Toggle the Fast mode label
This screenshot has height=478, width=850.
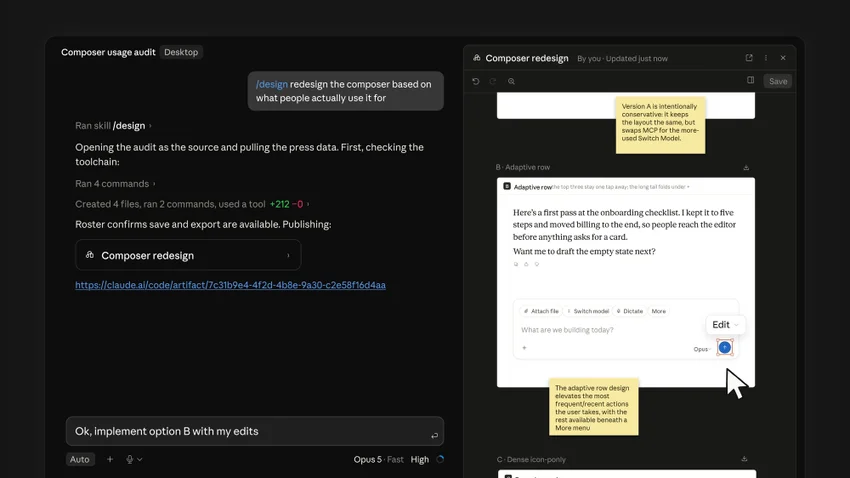[395, 460]
